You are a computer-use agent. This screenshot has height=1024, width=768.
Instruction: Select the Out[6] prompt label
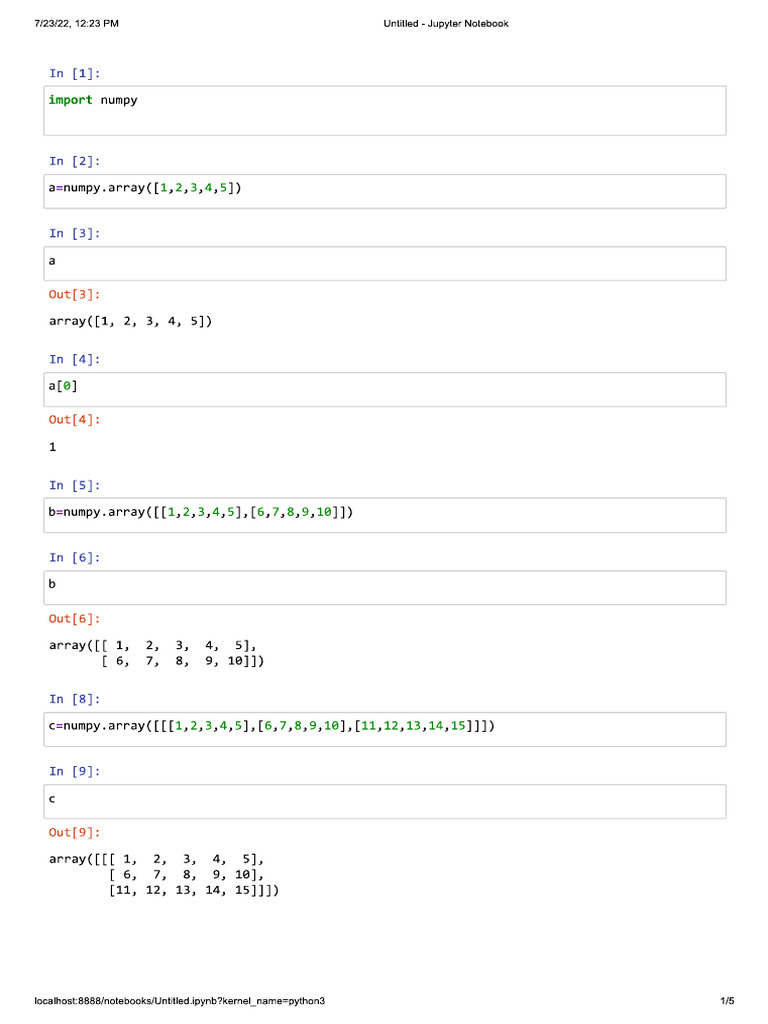[x=75, y=619]
